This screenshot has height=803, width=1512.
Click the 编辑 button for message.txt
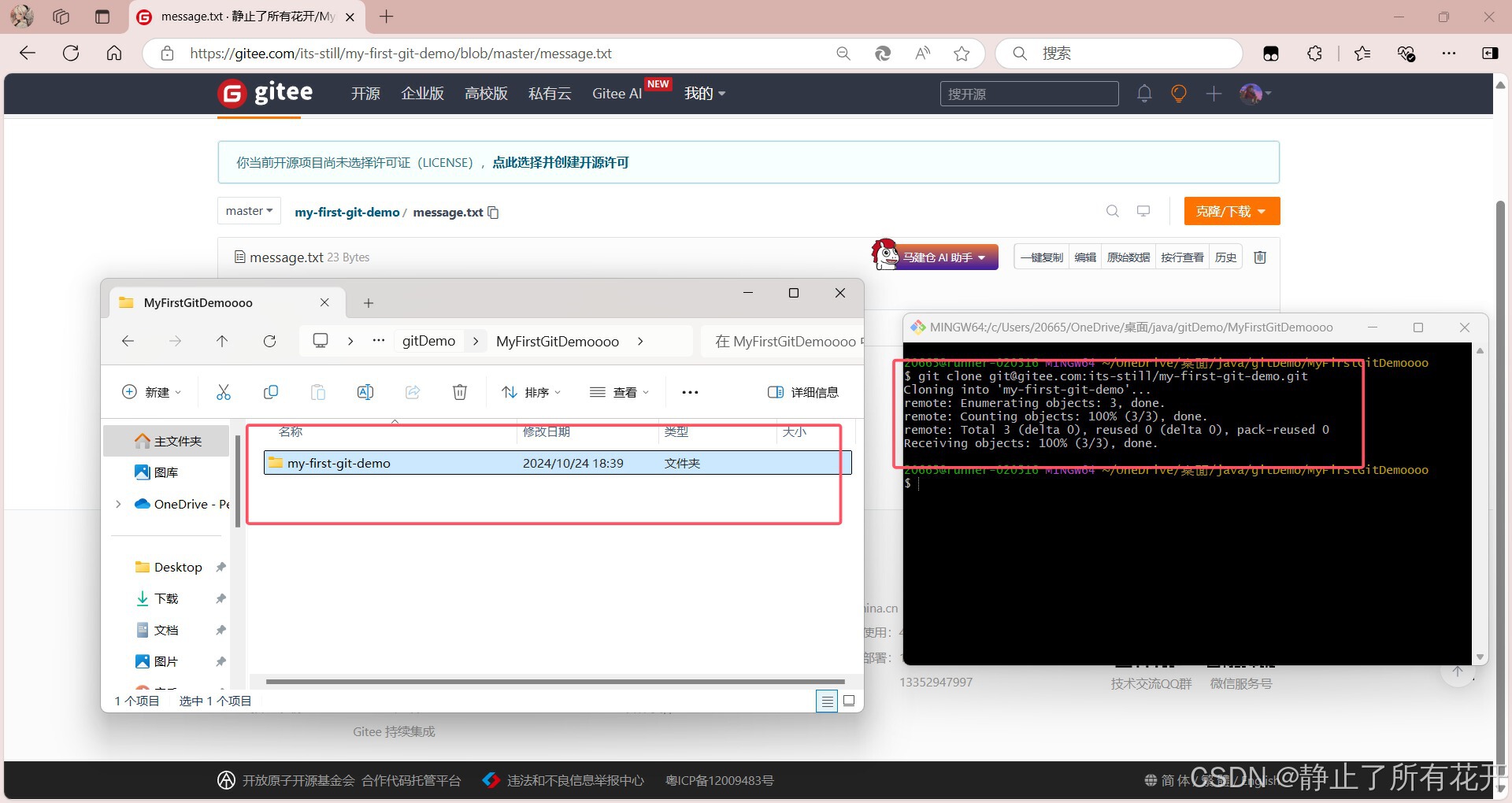click(1085, 257)
